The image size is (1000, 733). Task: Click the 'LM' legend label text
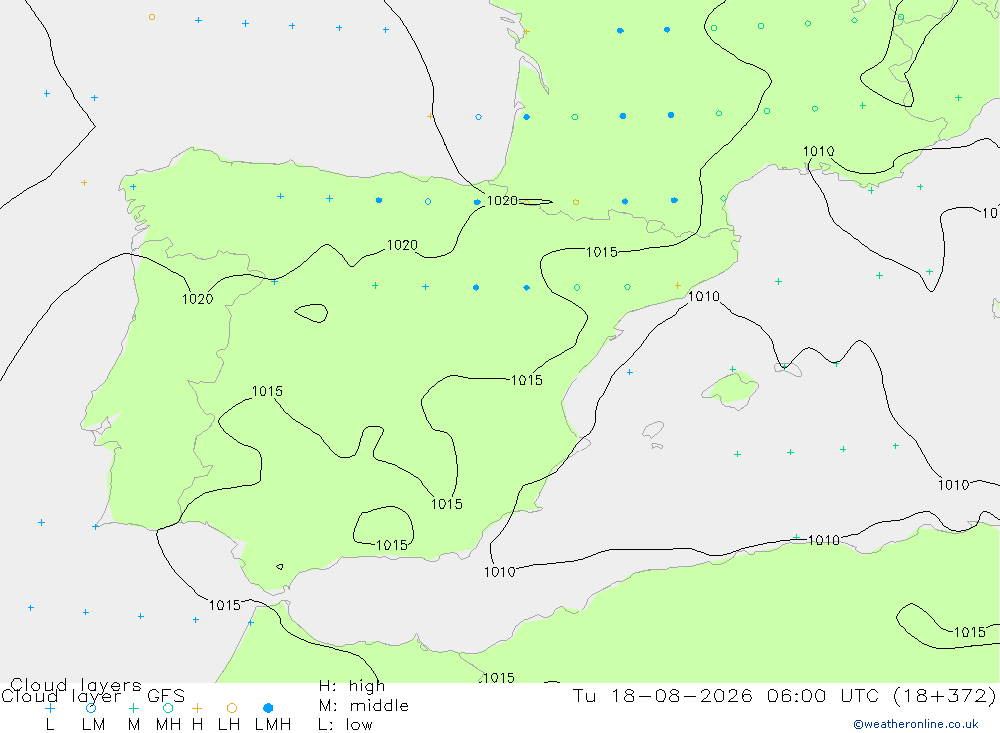point(93,725)
